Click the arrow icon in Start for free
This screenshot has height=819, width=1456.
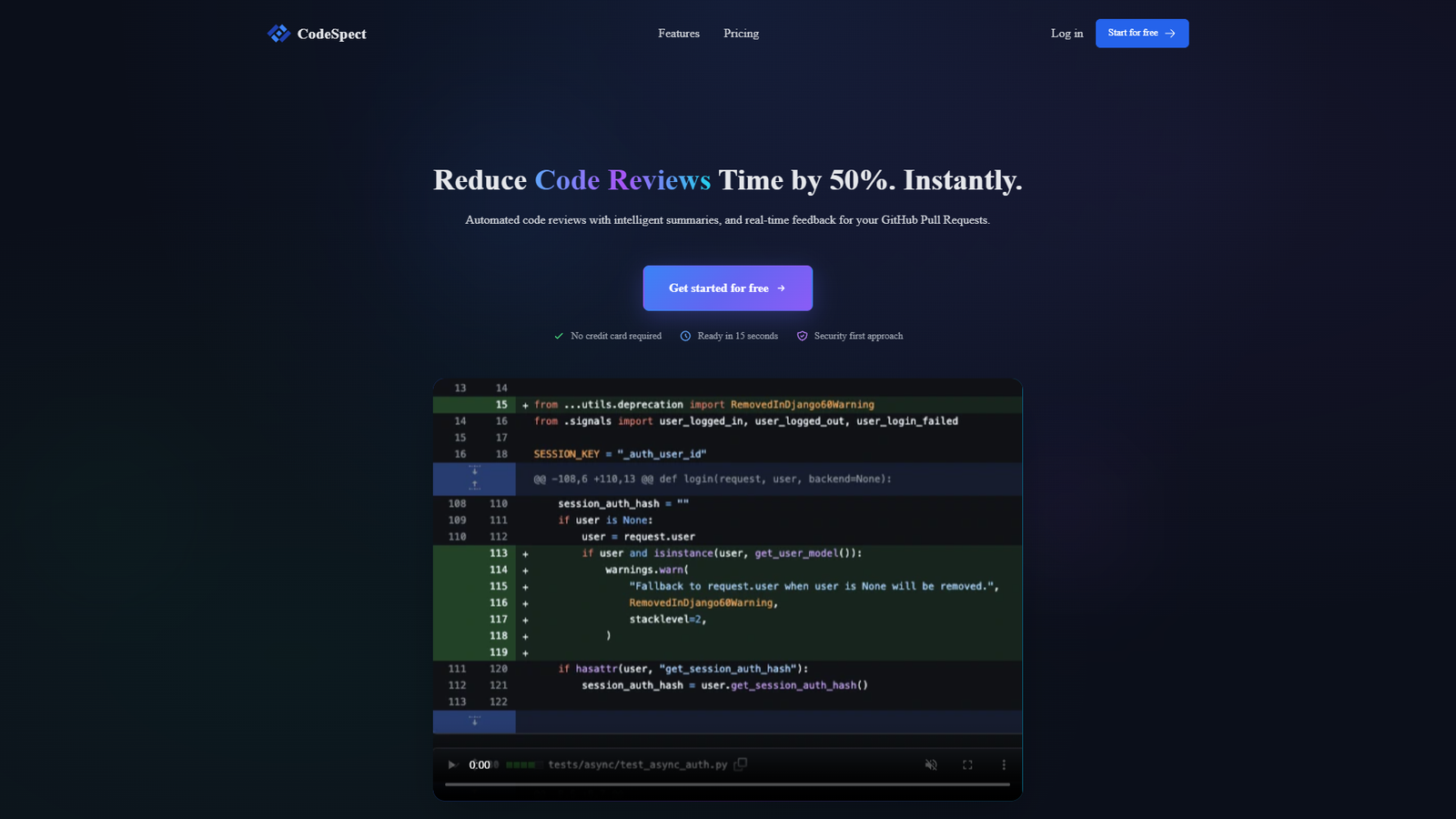click(1170, 34)
